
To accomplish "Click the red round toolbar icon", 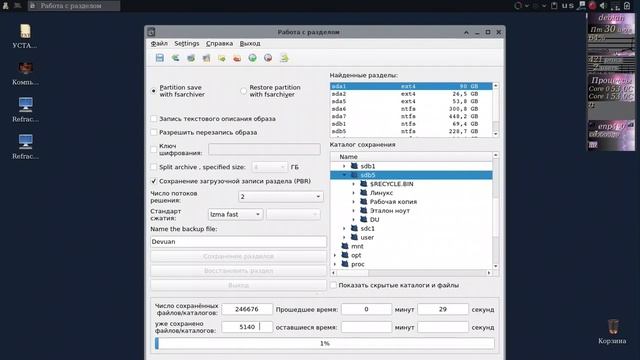I will [268, 58].
